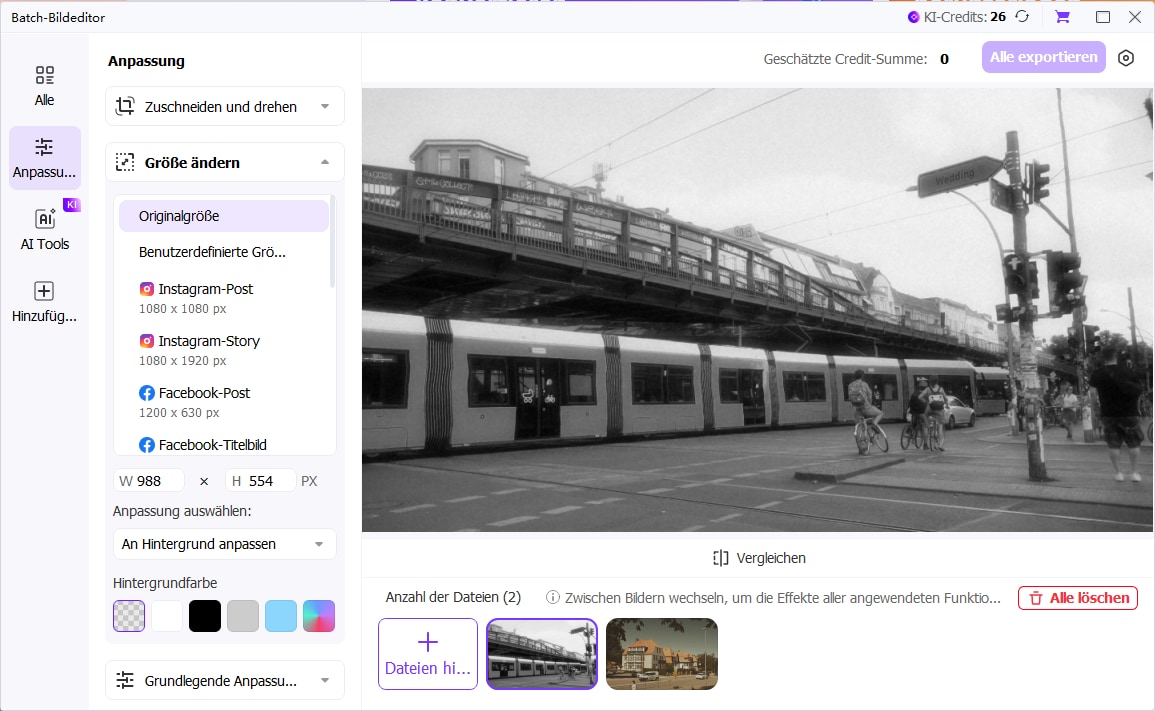Select Originalgröße size preset
Viewport: 1155px width, 711px height.
(224, 216)
